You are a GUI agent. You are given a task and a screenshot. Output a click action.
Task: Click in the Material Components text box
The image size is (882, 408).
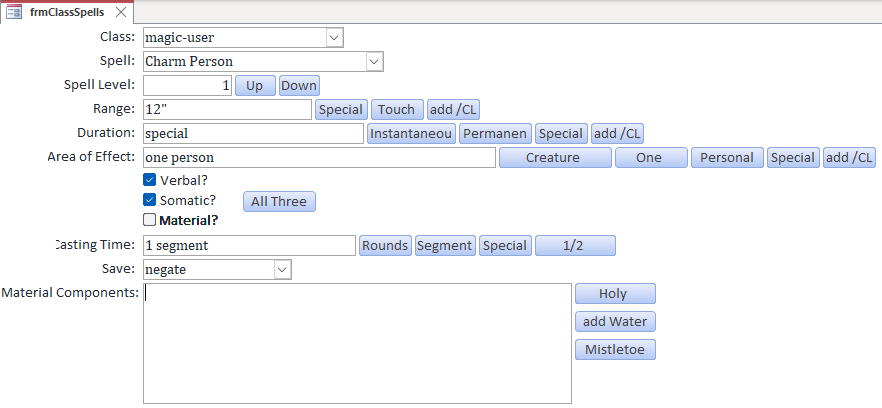point(357,343)
